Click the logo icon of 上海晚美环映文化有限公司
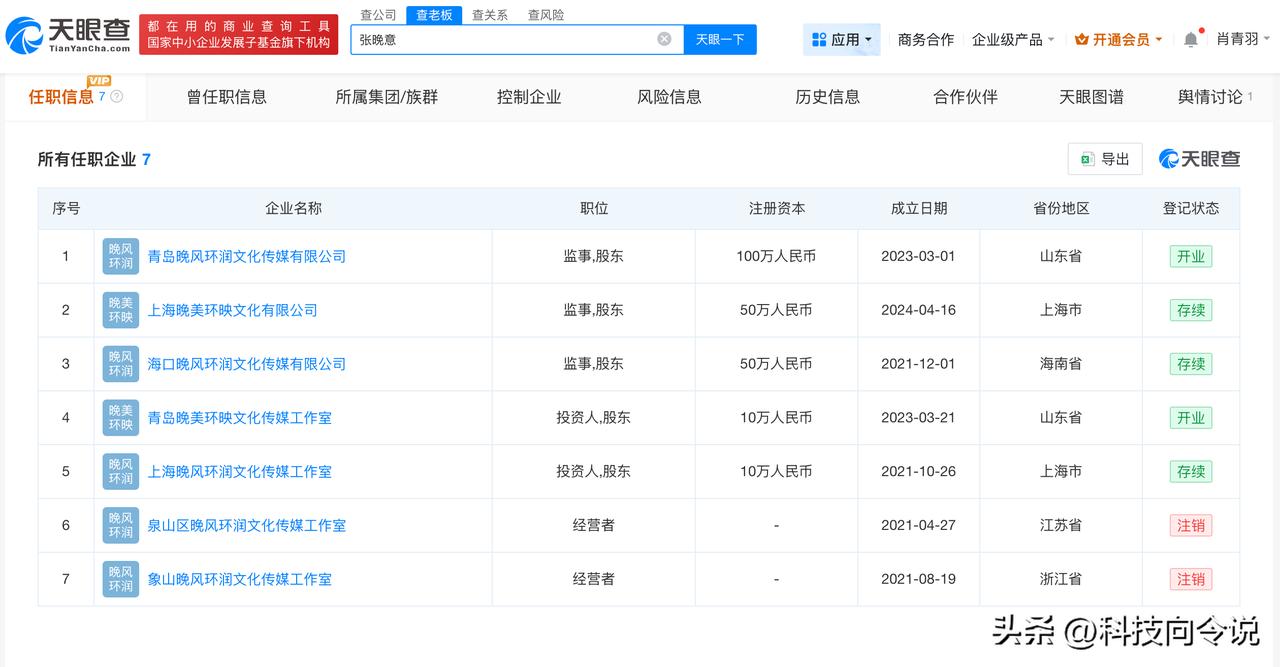Image resolution: width=1280 pixels, height=667 pixels. coord(121,310)
